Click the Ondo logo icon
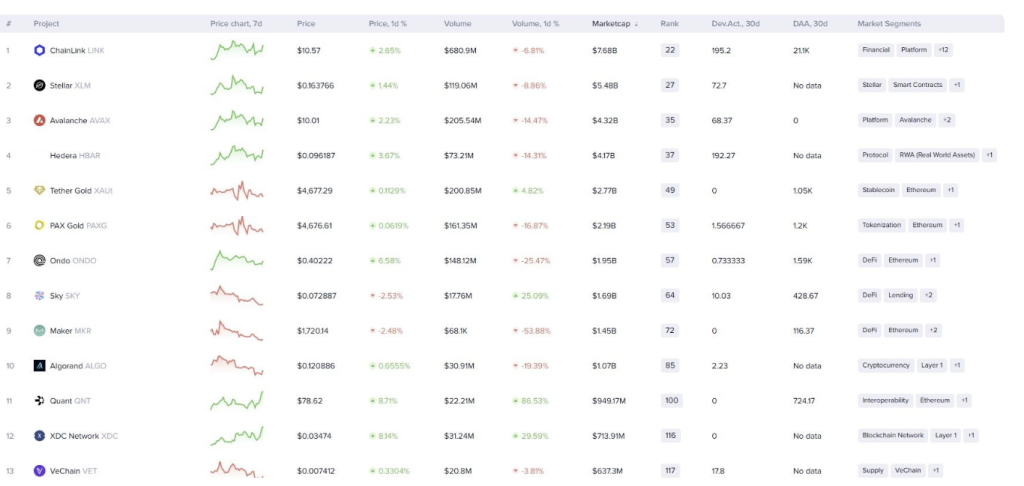The height and width of the screenshot is (486, 1024). coord(39,261)
